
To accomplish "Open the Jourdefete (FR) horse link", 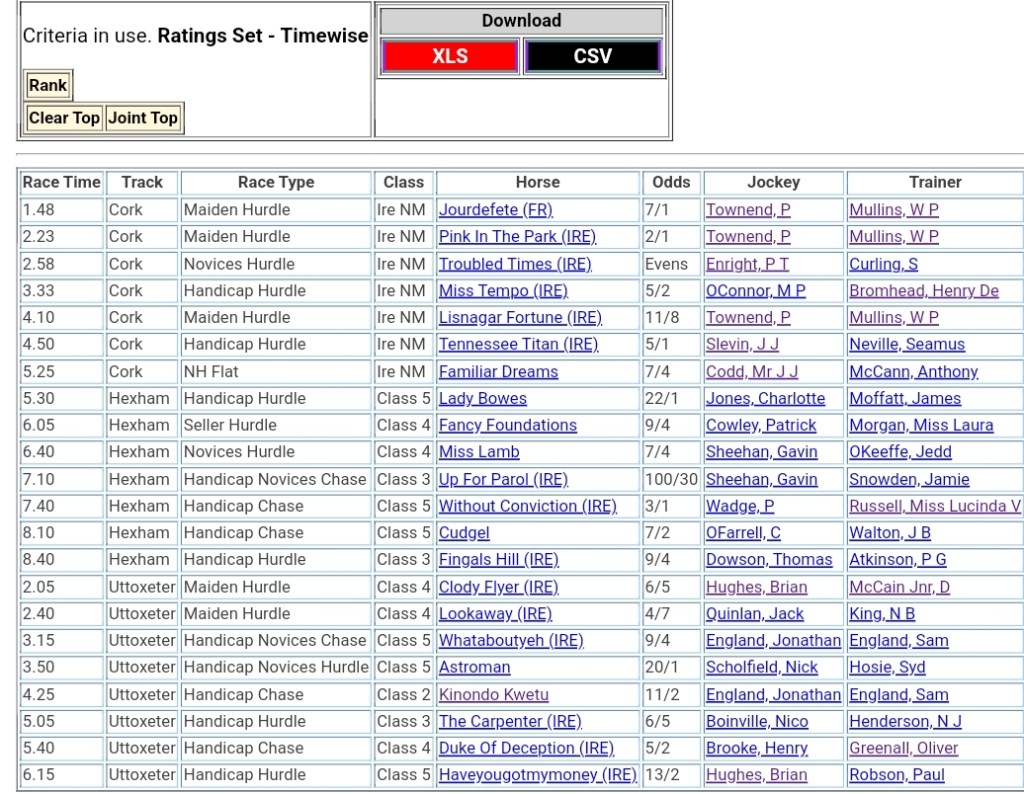I will [495, 210].
